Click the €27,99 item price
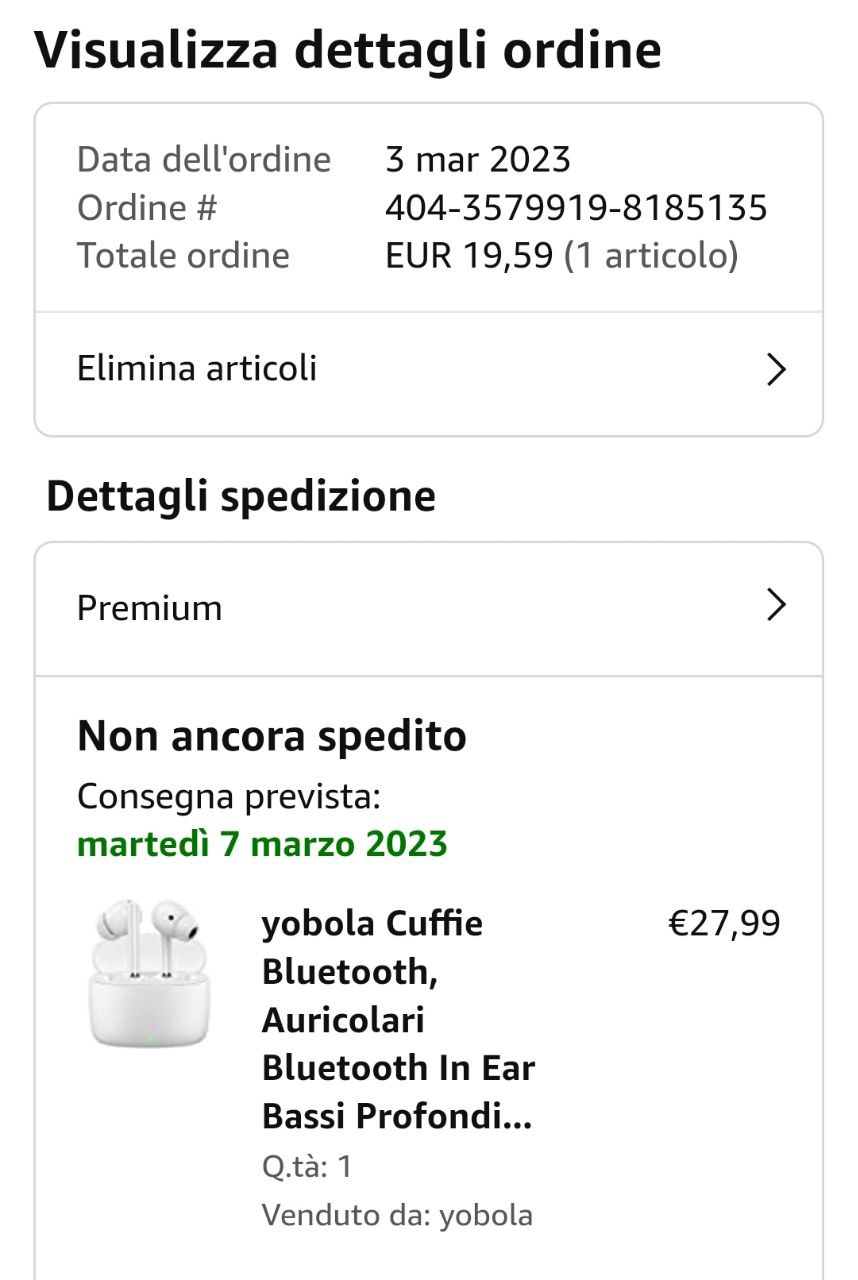This screenshot has height=1280, width=858. click(x=724, y=923)
